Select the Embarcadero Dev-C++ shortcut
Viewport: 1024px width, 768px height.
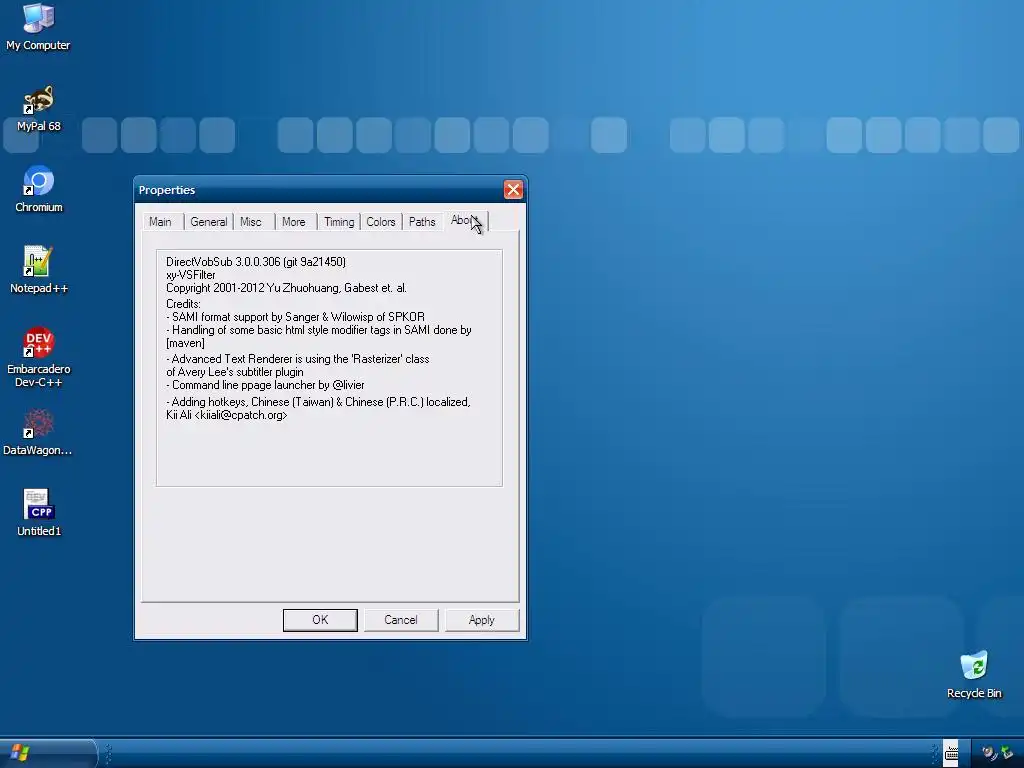point(39,357)
